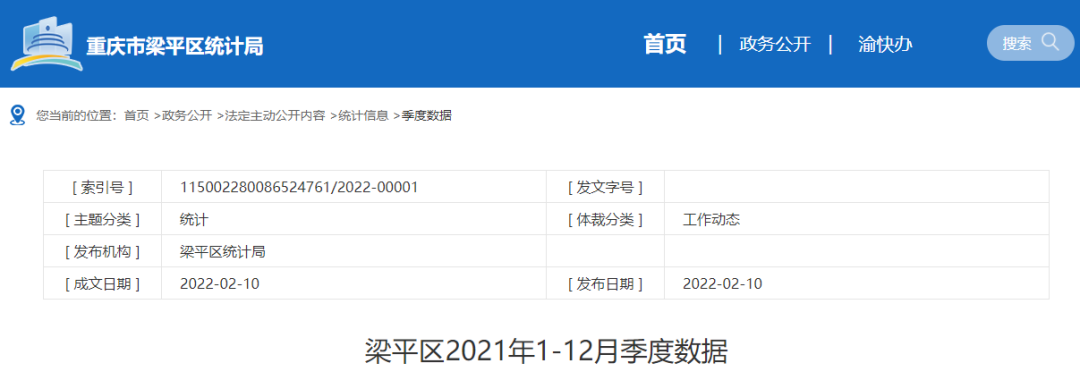This screenshot has height=380, width=1080.
Task: Click the 工作动态 value cell
Action: (x=857, y=220)
